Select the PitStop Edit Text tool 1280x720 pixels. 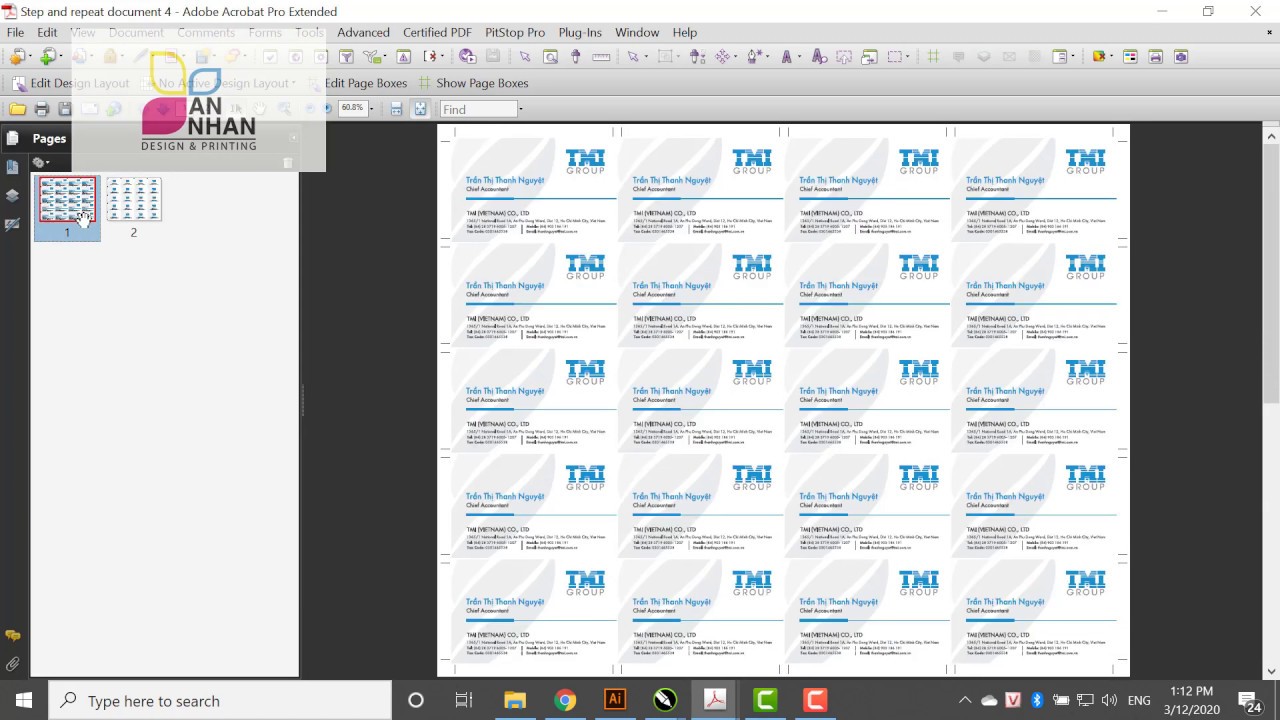(x=786, y=57)
